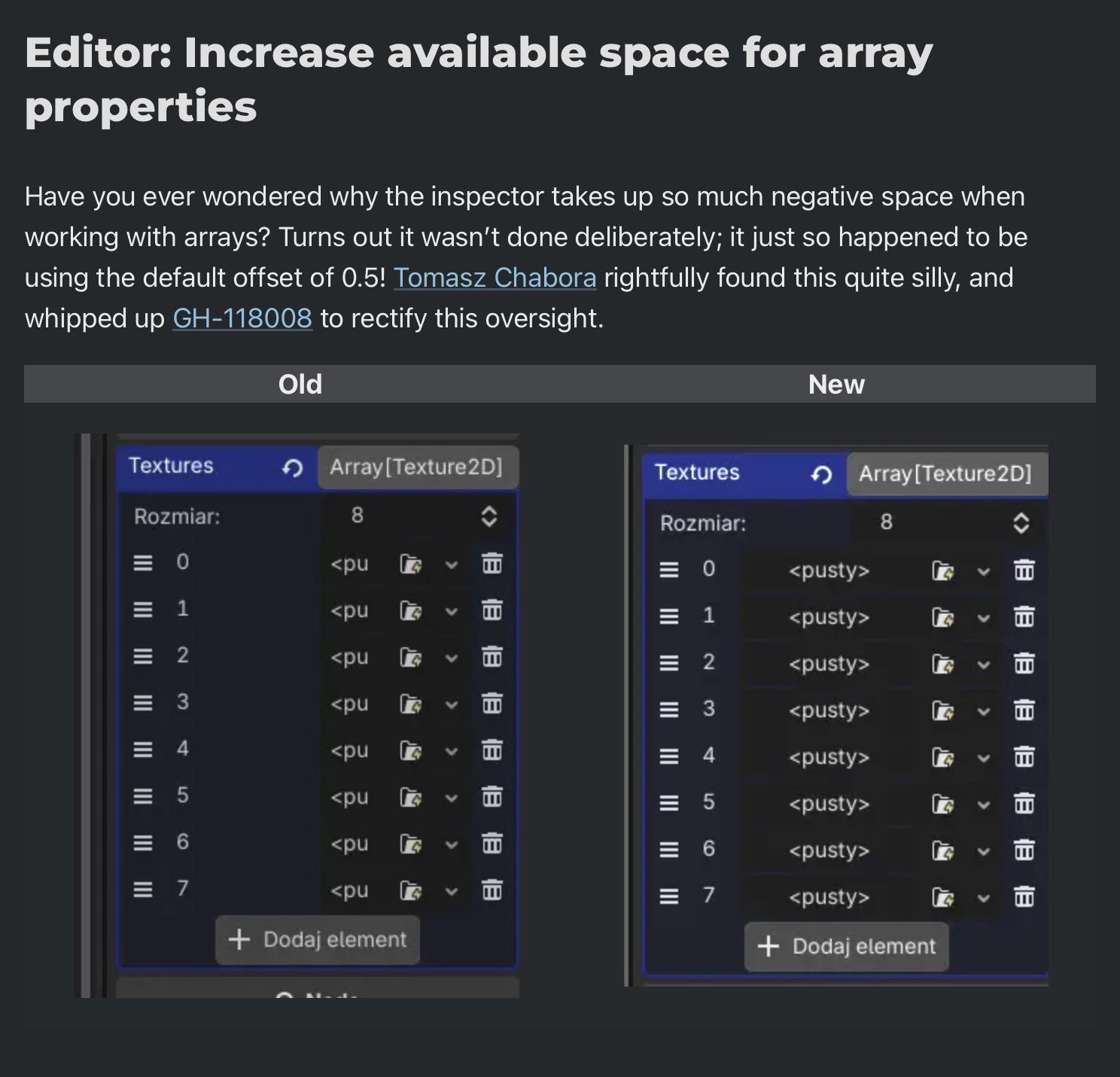This screenshot has height=1077, width=1120.
Task: Expand dropdown arrow for element 6 in New panel
Action: pyautogui.click(x=983, y=851)
